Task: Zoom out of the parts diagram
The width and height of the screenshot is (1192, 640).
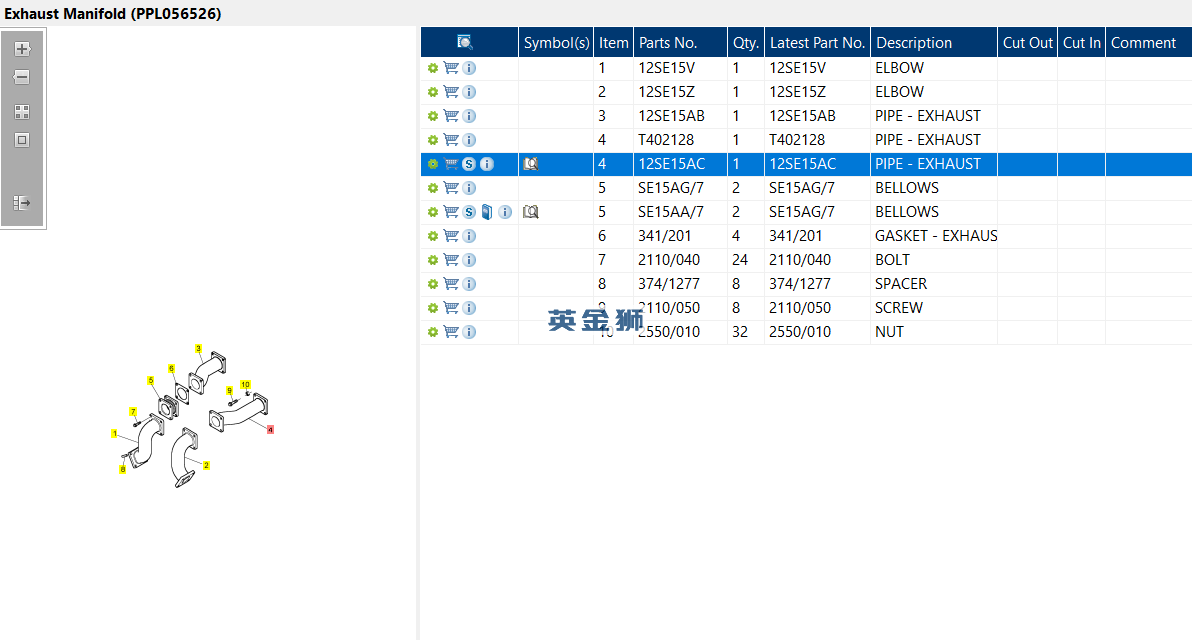Action: pos(22,77)
